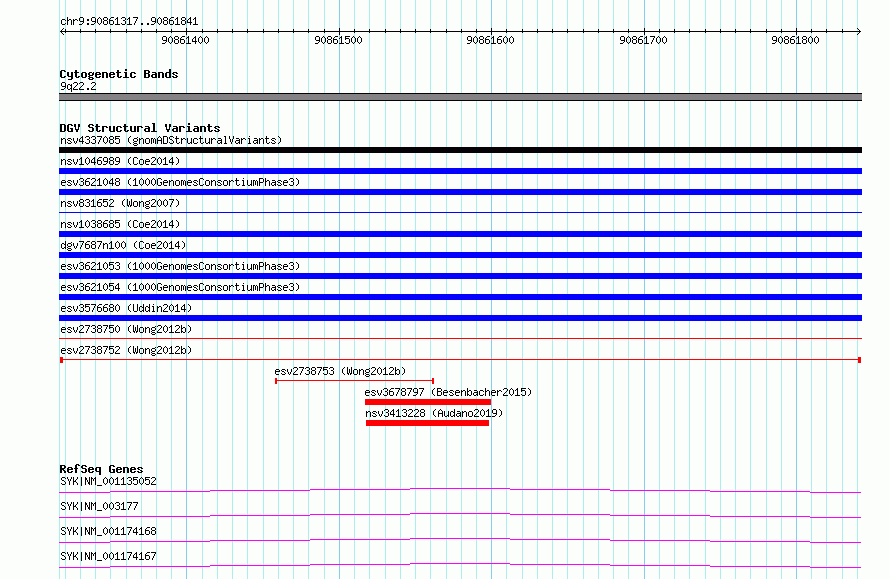Click the 90861800 ruler tick label
This screenshot has width=890, height=579.
(795, 40)
